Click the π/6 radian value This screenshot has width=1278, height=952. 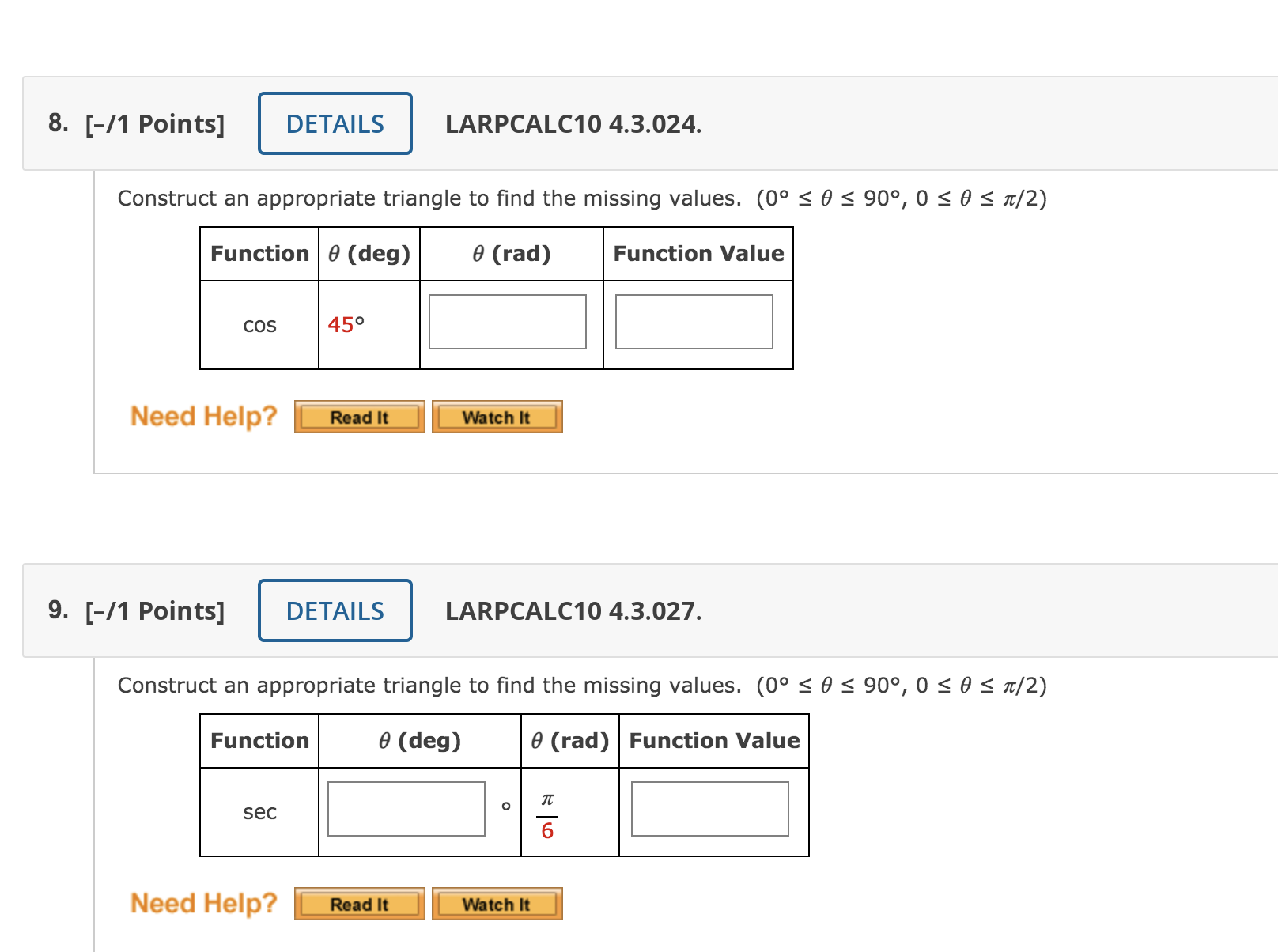coord(547,815)
